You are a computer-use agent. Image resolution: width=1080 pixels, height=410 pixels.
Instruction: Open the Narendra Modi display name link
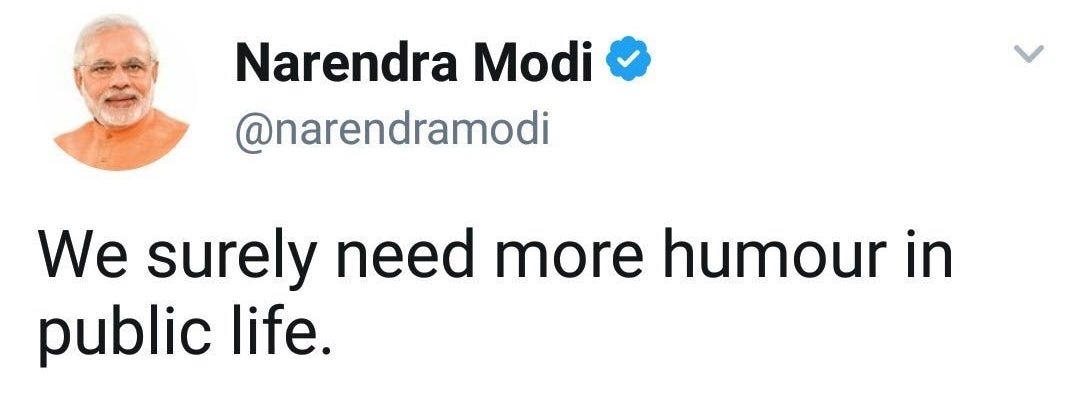414,62
